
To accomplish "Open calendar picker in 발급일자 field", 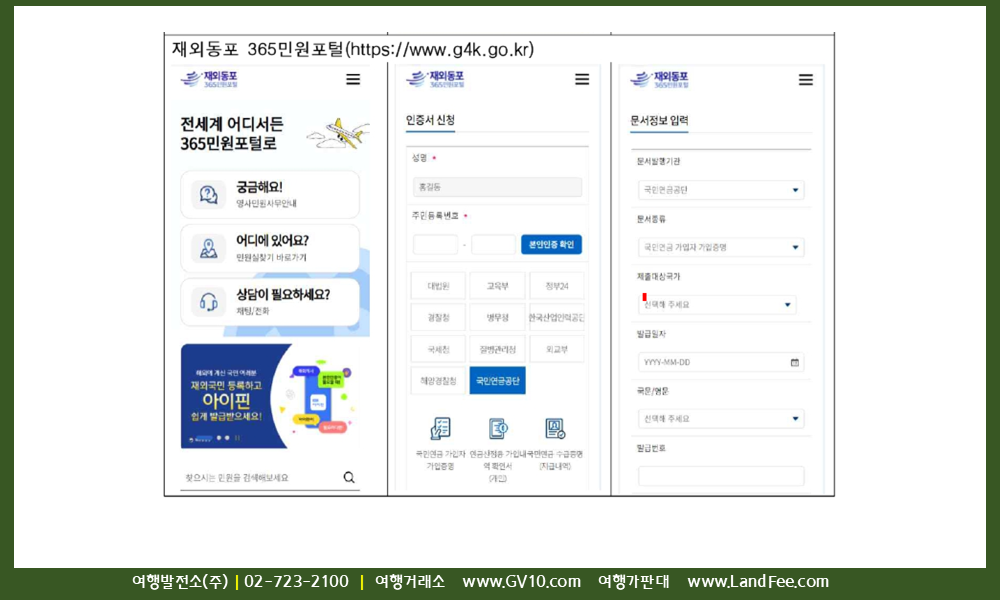I will (795, 362).
